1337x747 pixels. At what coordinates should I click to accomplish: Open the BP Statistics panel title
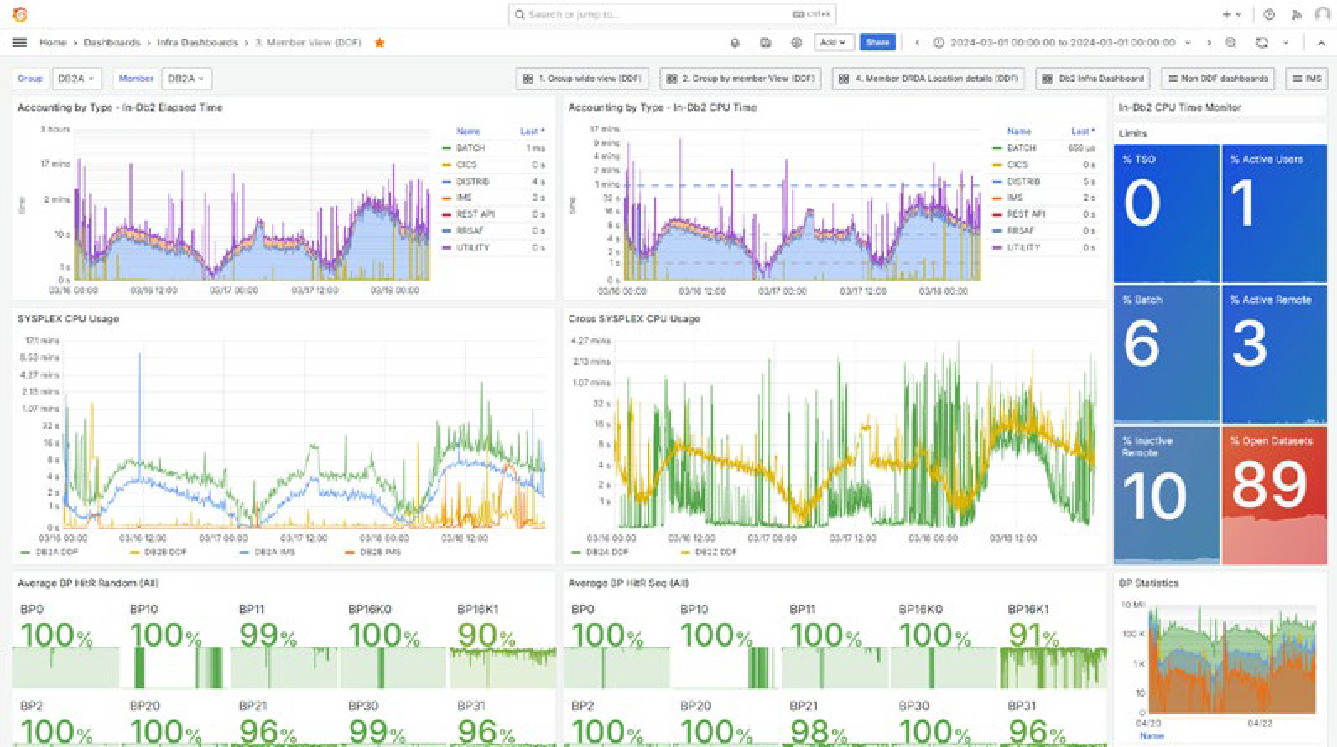pyautogui.click(x=1148, y=583)
